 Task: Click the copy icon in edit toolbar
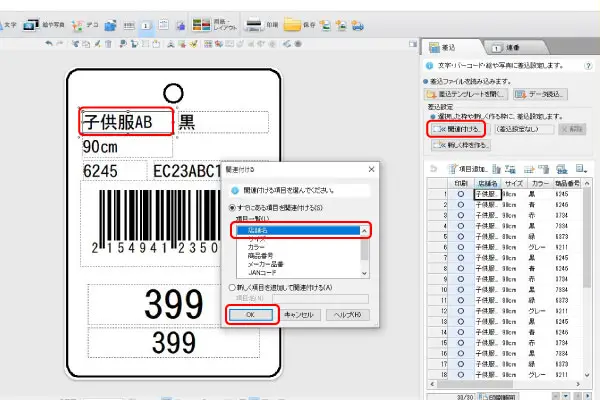86,44
